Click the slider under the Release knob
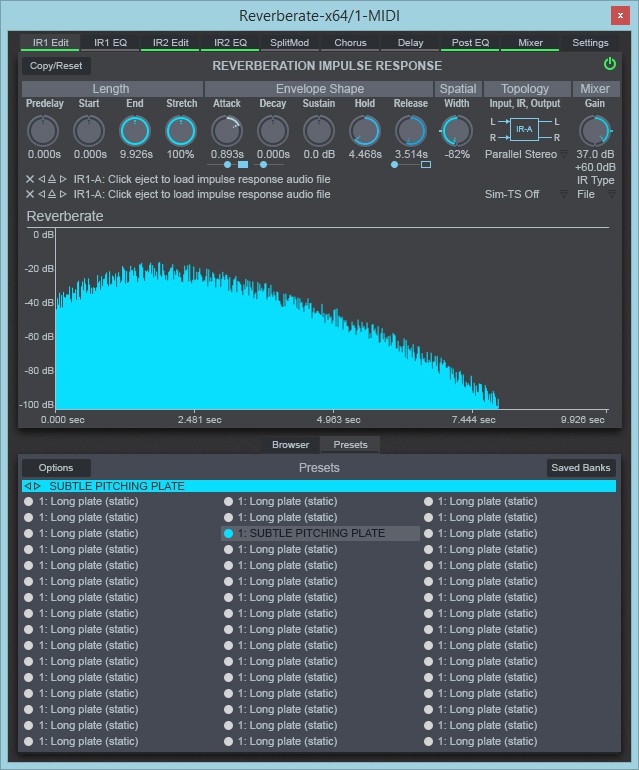The height and width of the screenshot is (770, 639). coord(410,164)
